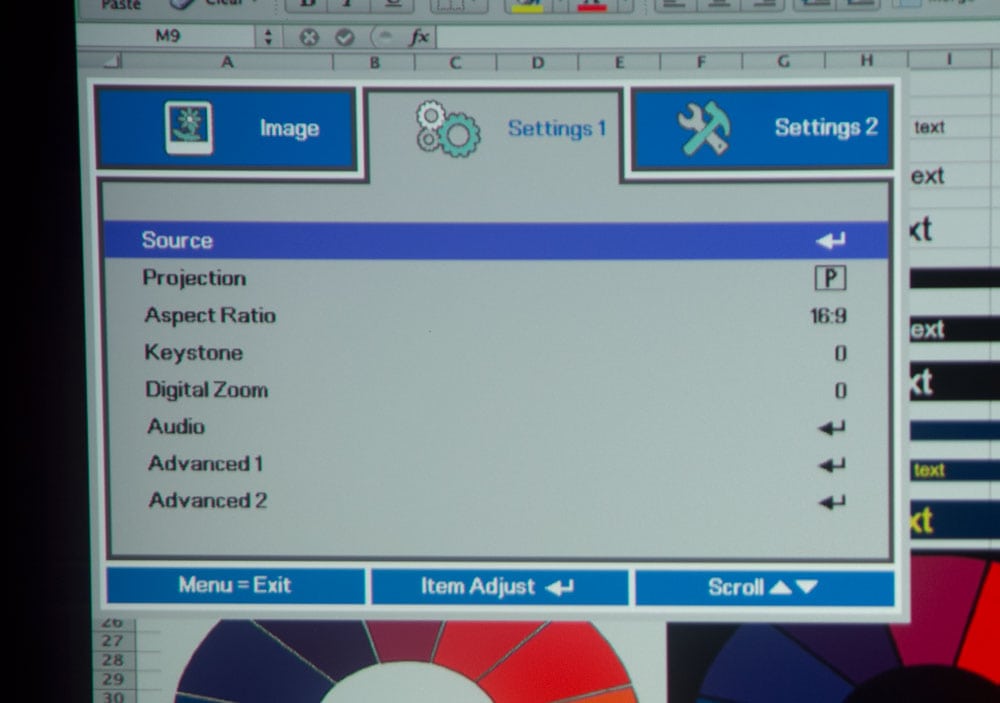The image size is (1000, 703).
Task: Click into the formula bar input field
Action: pos(717,36)
